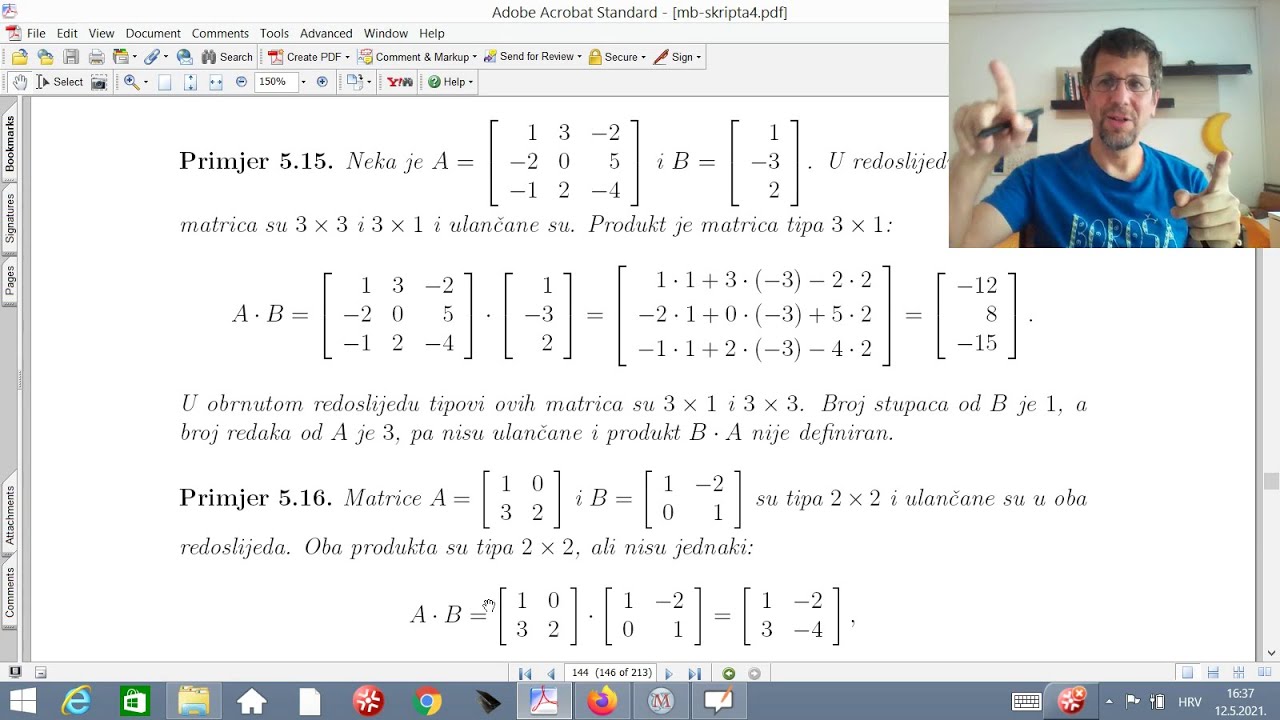Choose the Snapshot camera tool

click(99, 82)
